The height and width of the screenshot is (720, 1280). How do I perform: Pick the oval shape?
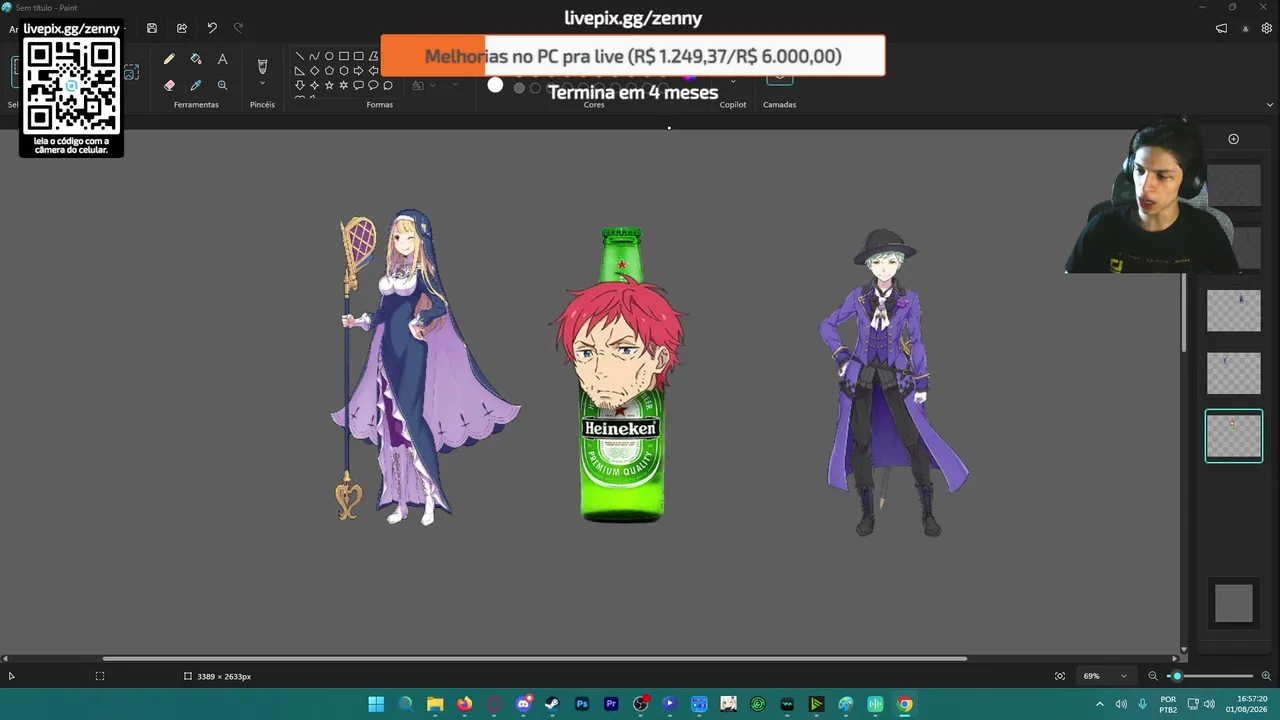(x=329, y=56)
